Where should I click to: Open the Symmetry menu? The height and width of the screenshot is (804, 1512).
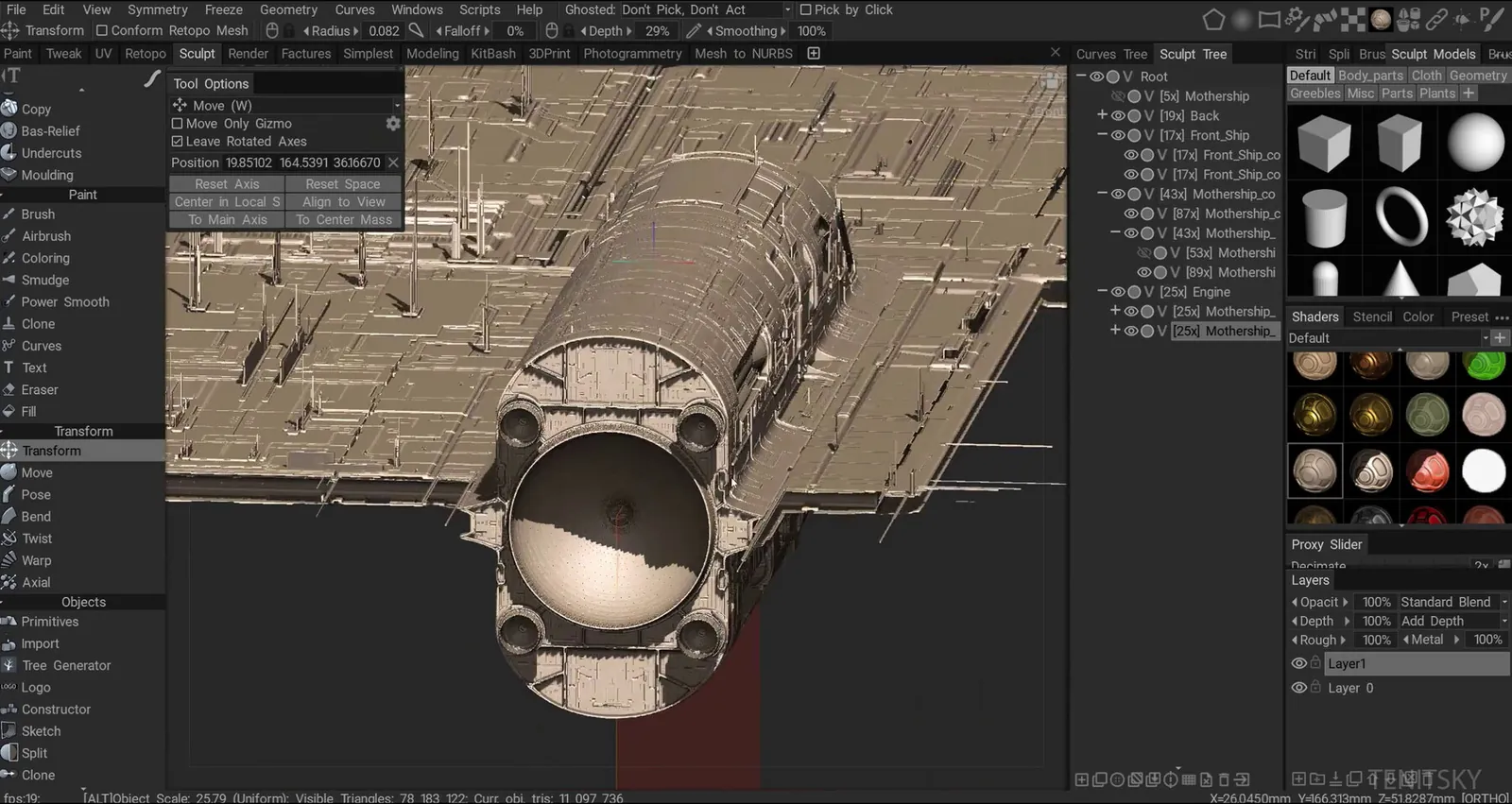point(158,9)
